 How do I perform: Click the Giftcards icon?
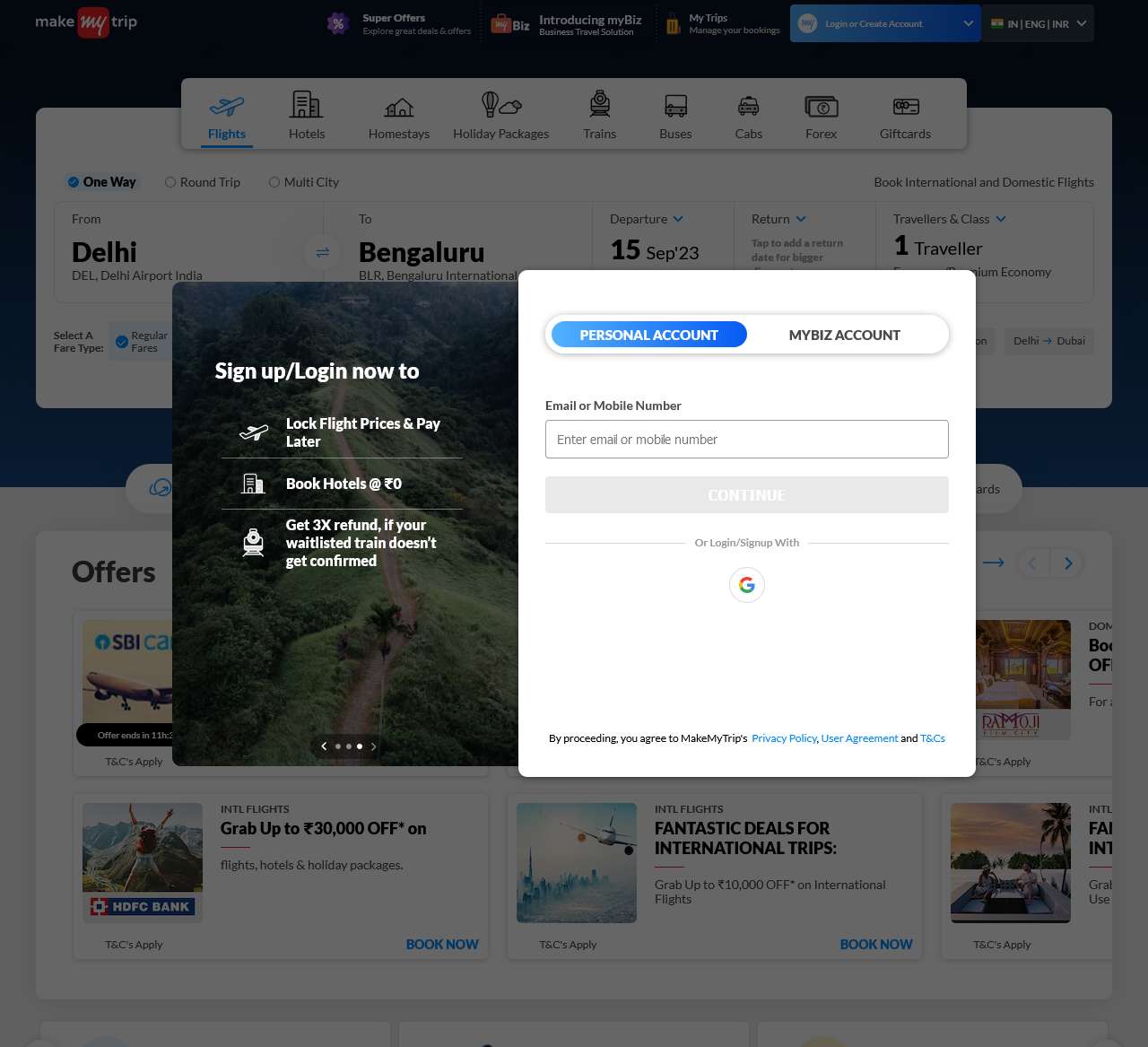click(905, 106)
